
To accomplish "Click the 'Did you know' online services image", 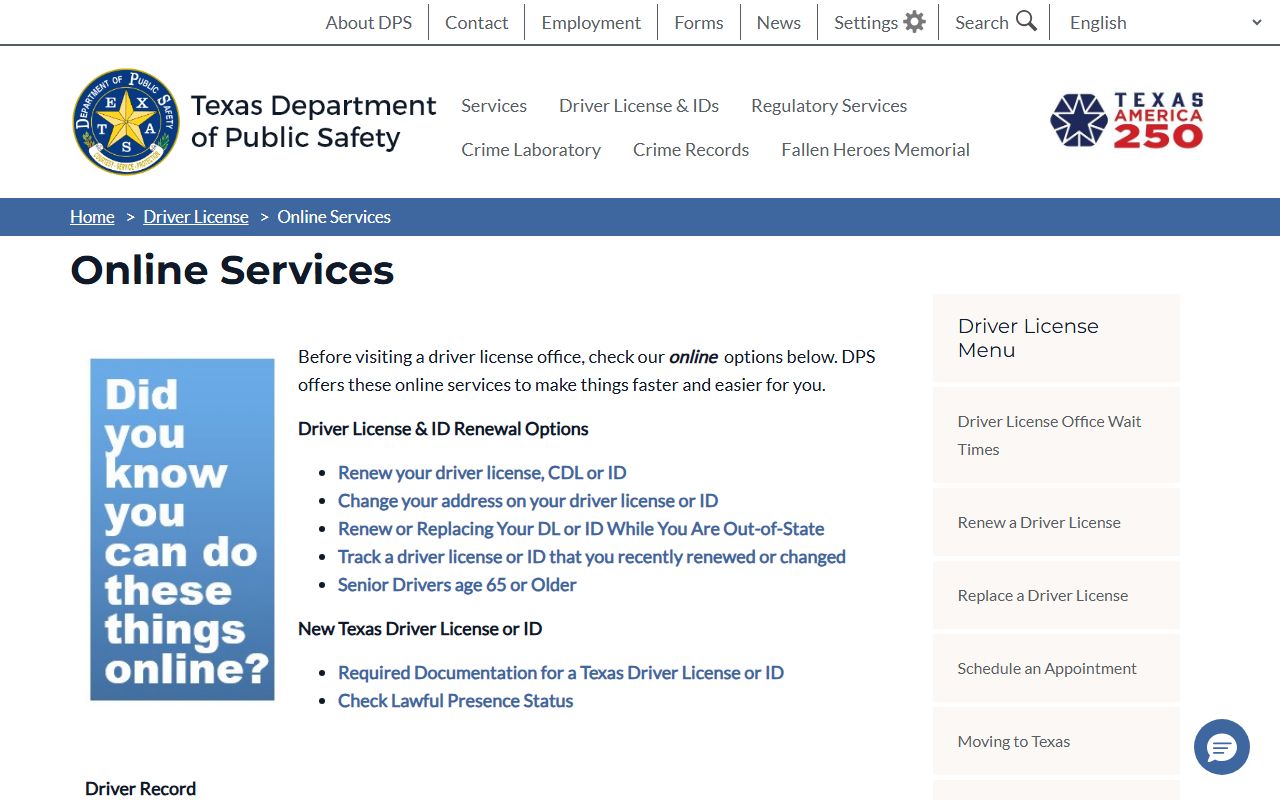I will pyautogui.click(x=182, y=530).
